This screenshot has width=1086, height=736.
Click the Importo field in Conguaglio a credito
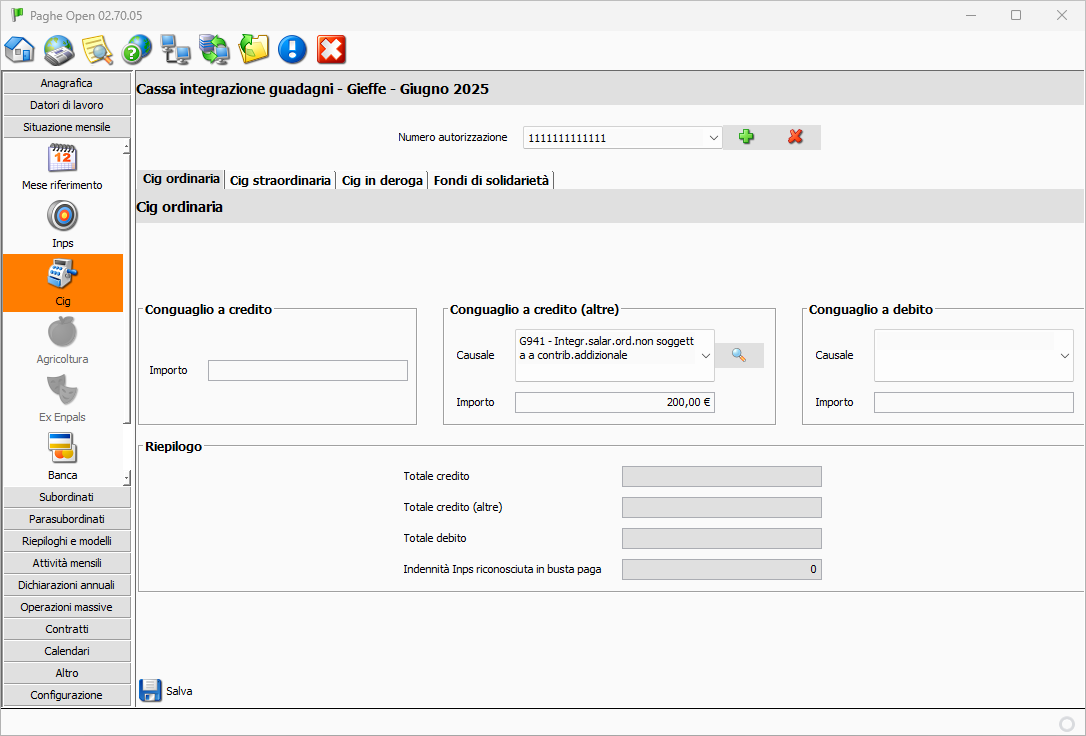coord(308,371)
